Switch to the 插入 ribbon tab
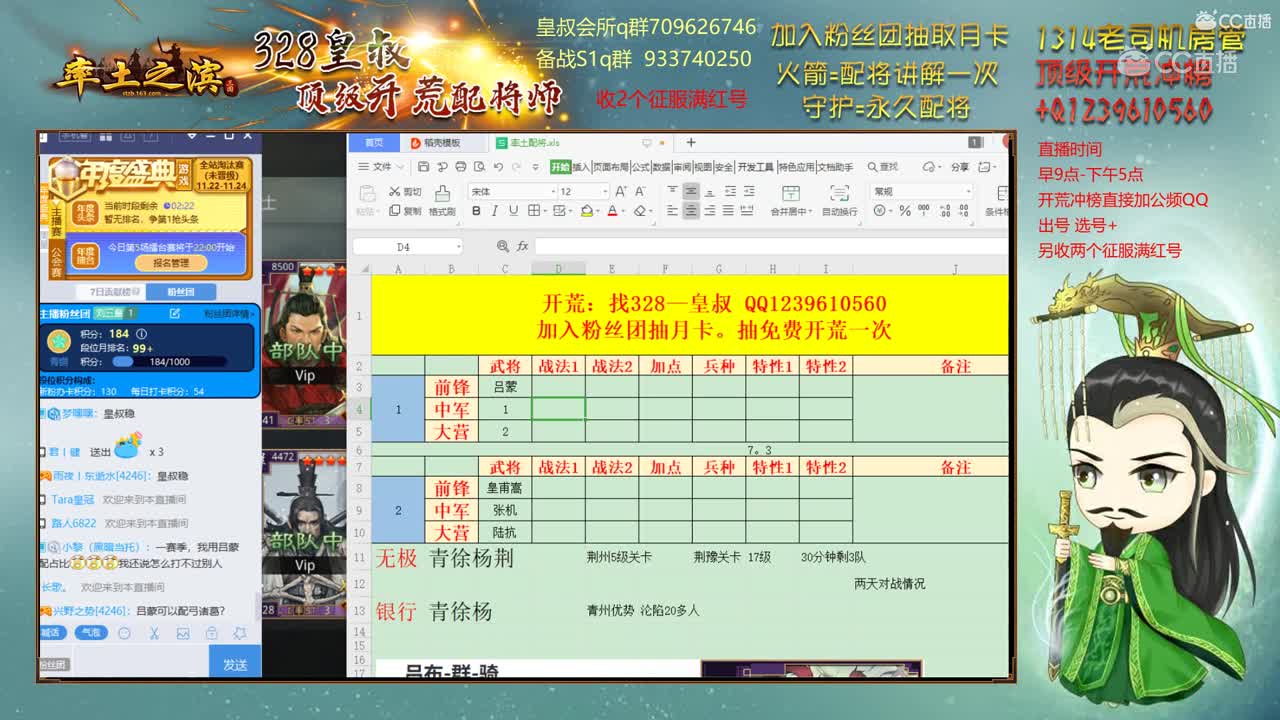1280x720 pixels. tap(581, 167)
